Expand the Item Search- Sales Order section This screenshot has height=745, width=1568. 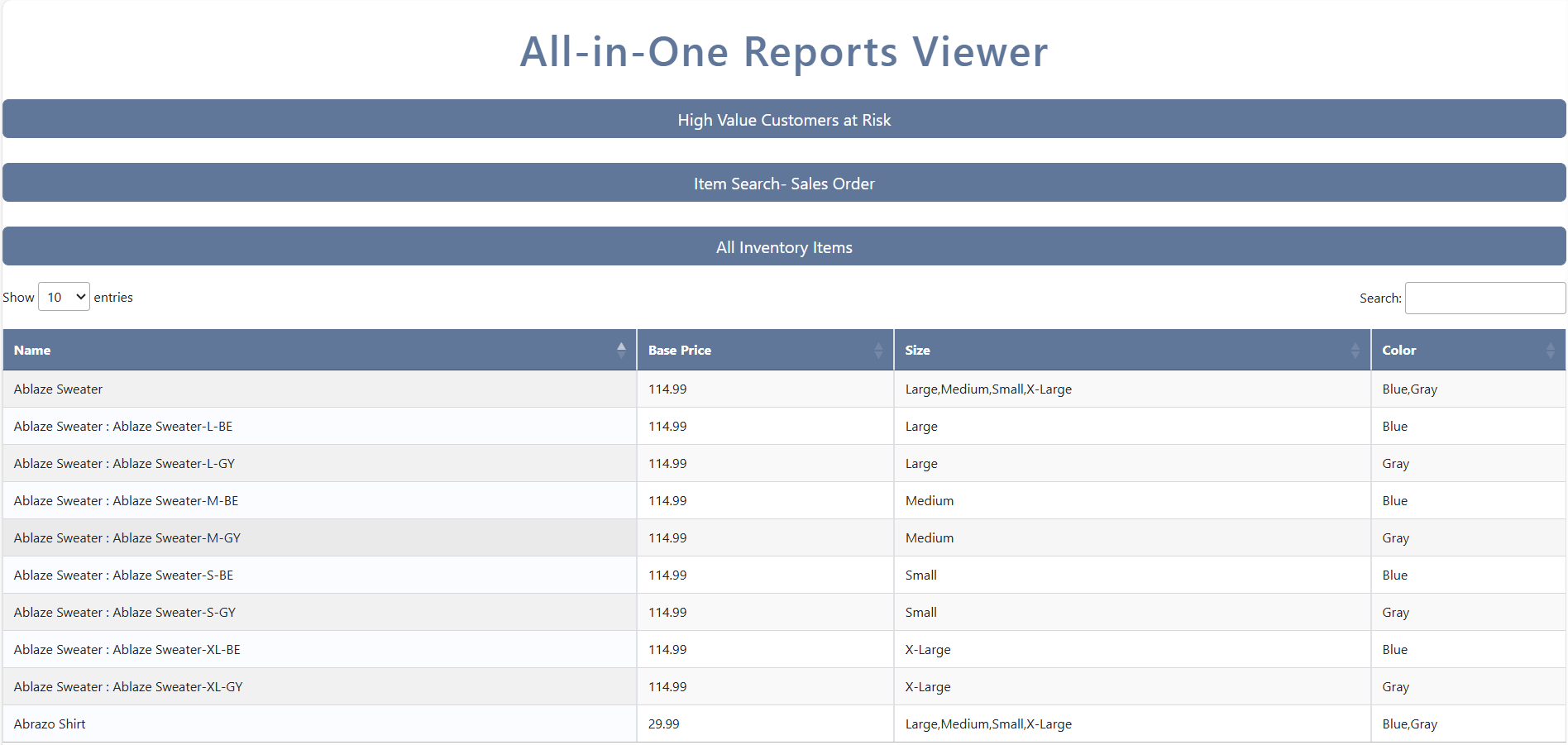point(783,184)
